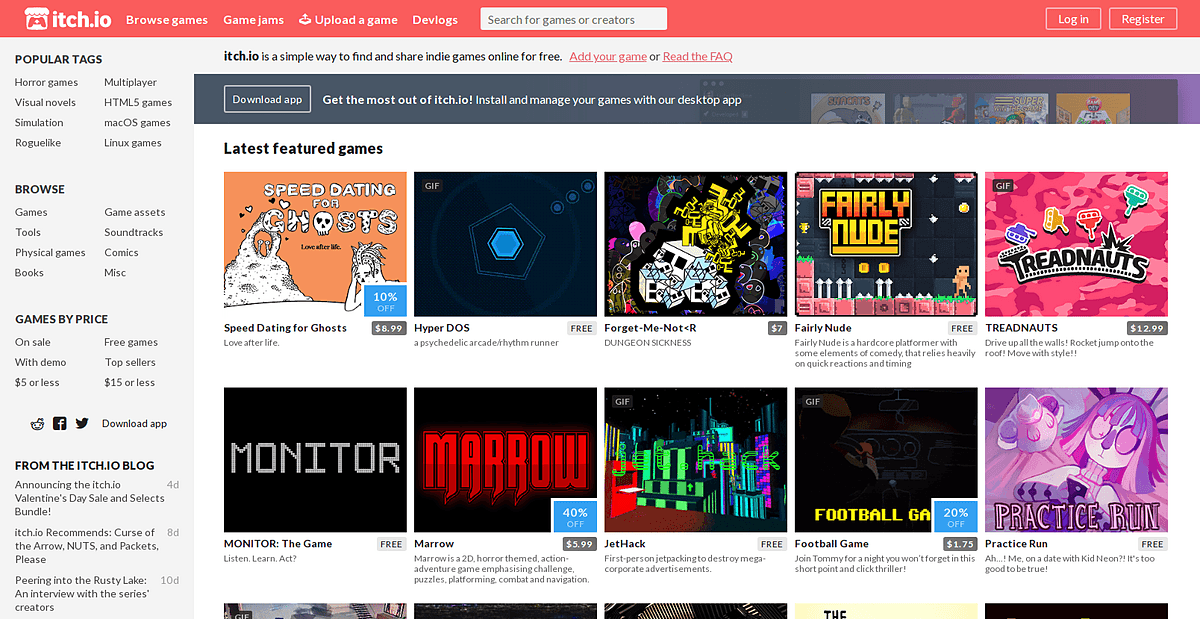1200x619 pixels.
Task: Click the 40% OFF badge on Marrow
Action: click(575, 516)
